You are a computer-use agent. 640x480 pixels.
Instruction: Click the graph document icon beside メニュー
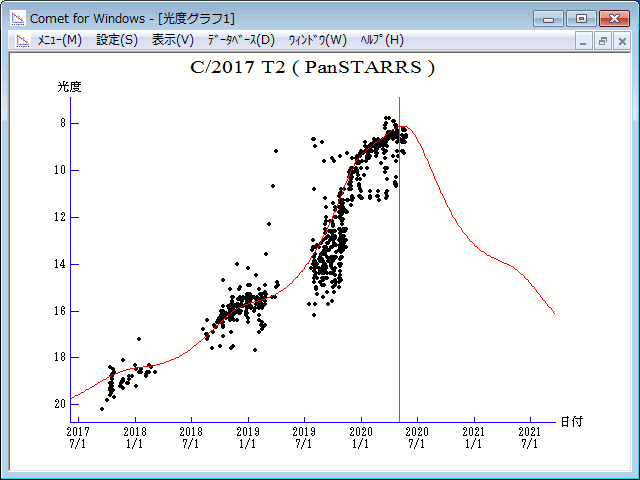[19, 40]
